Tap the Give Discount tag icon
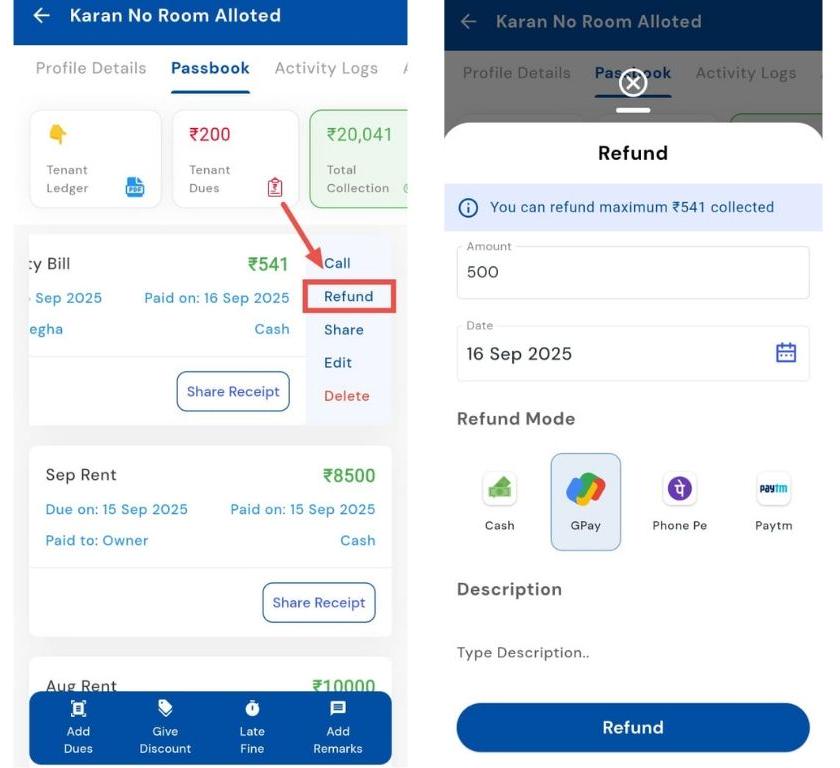The image size is (840, 768). (x=165, y=709)
